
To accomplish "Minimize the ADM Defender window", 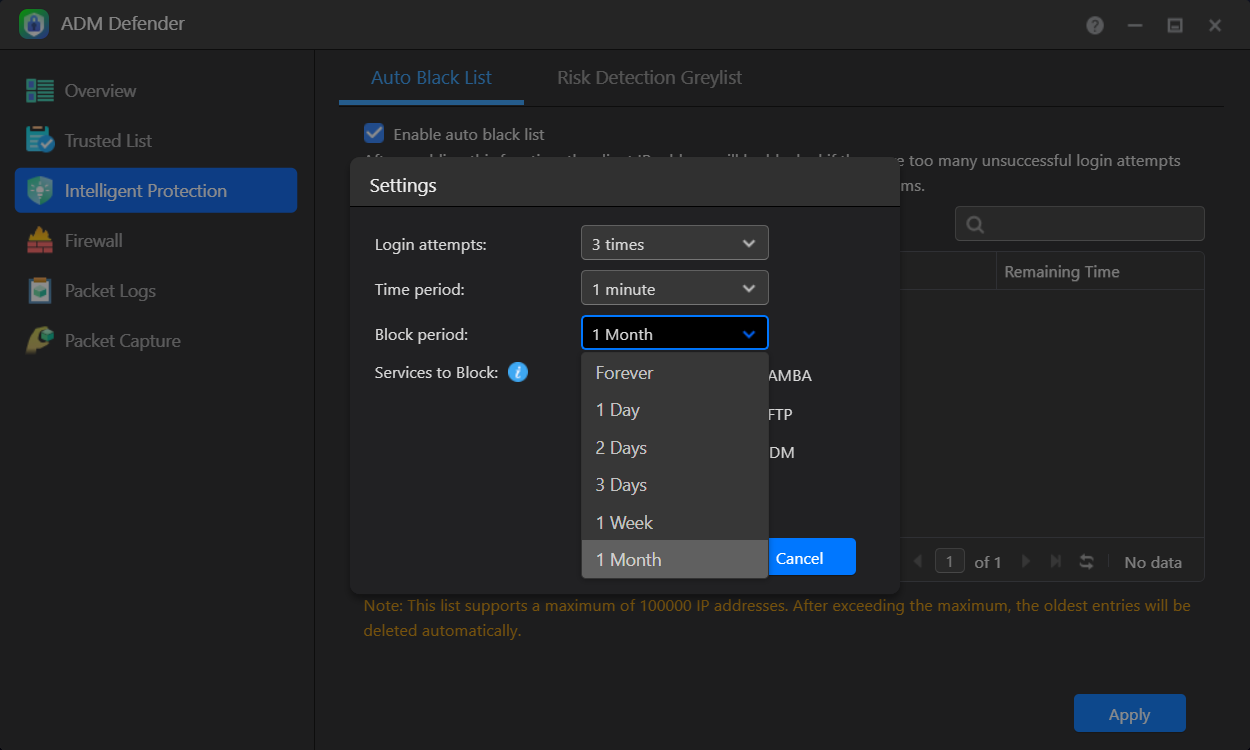I will coord(1135,25).
